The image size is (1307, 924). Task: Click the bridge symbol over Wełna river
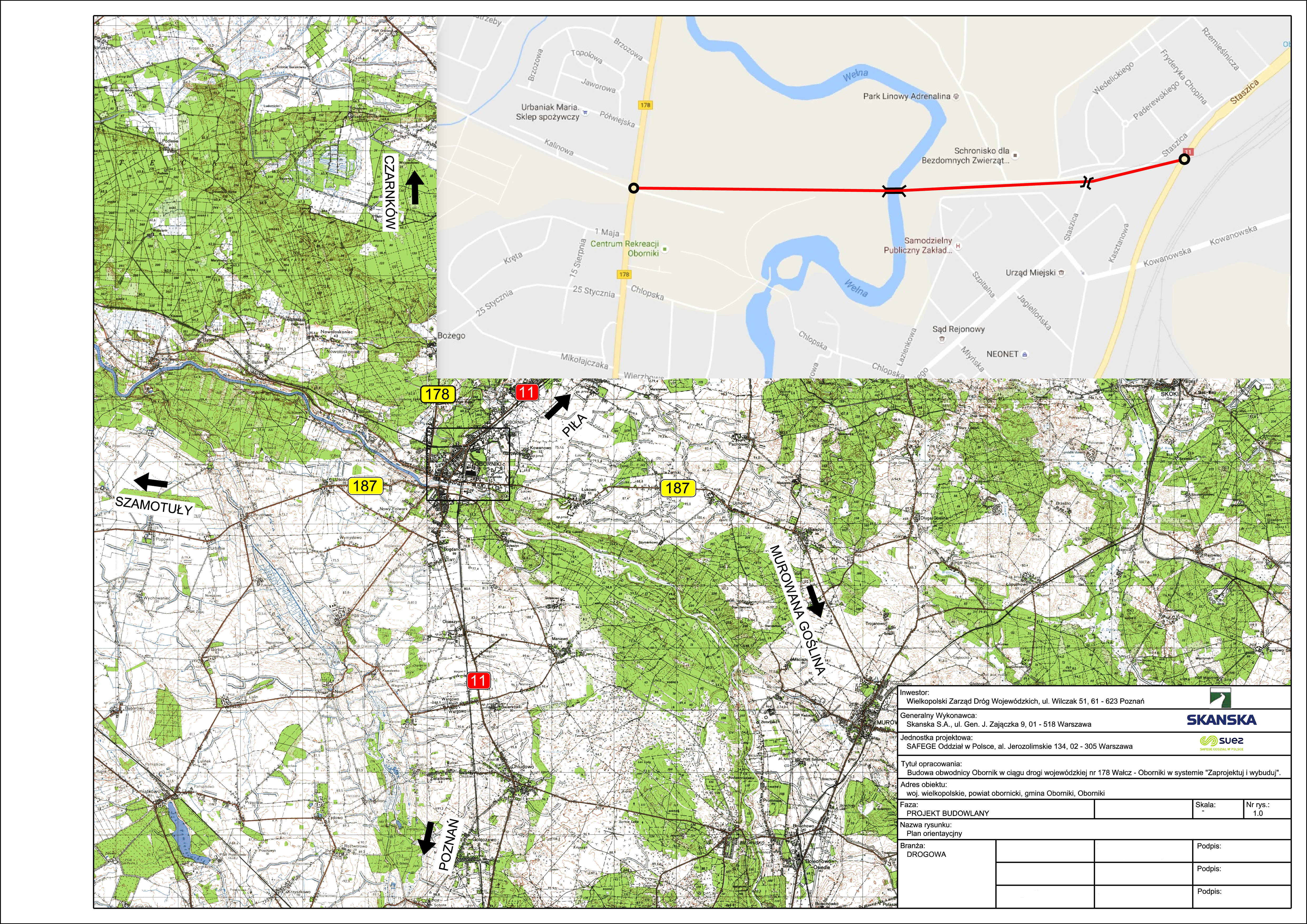coord(894,191)
